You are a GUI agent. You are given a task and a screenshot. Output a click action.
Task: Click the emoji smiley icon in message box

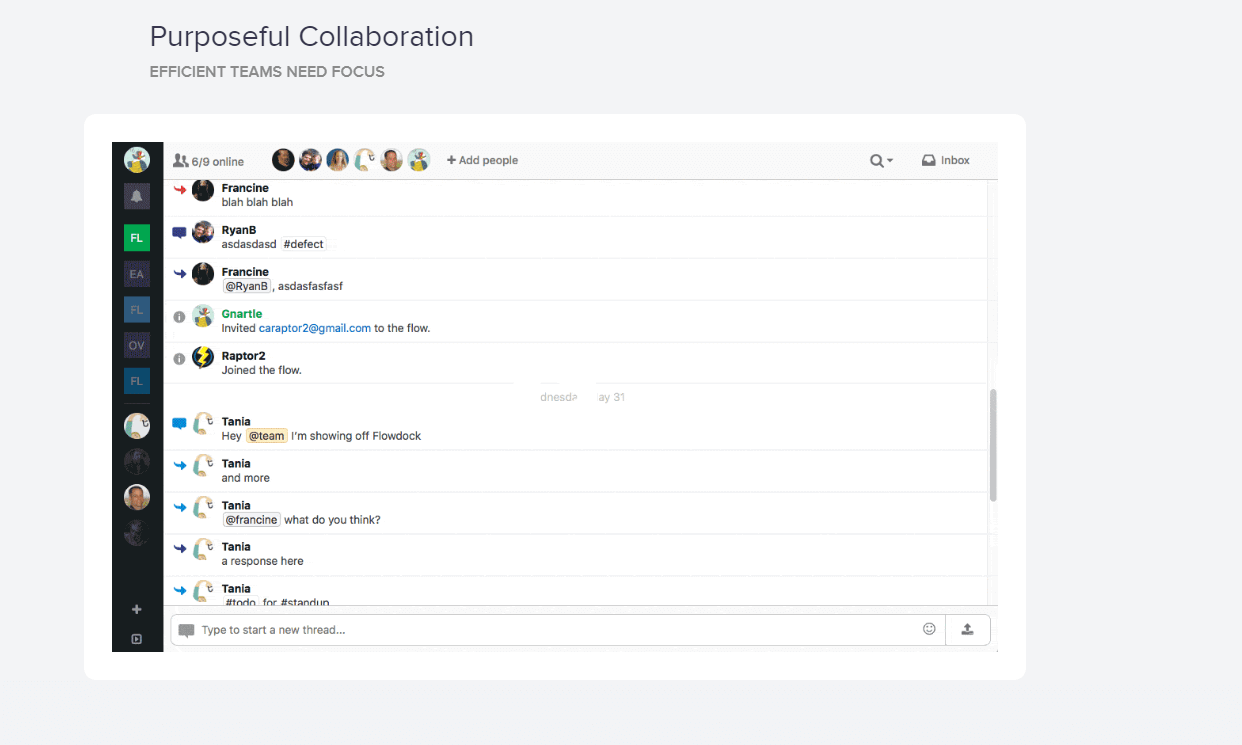[929, 629]
